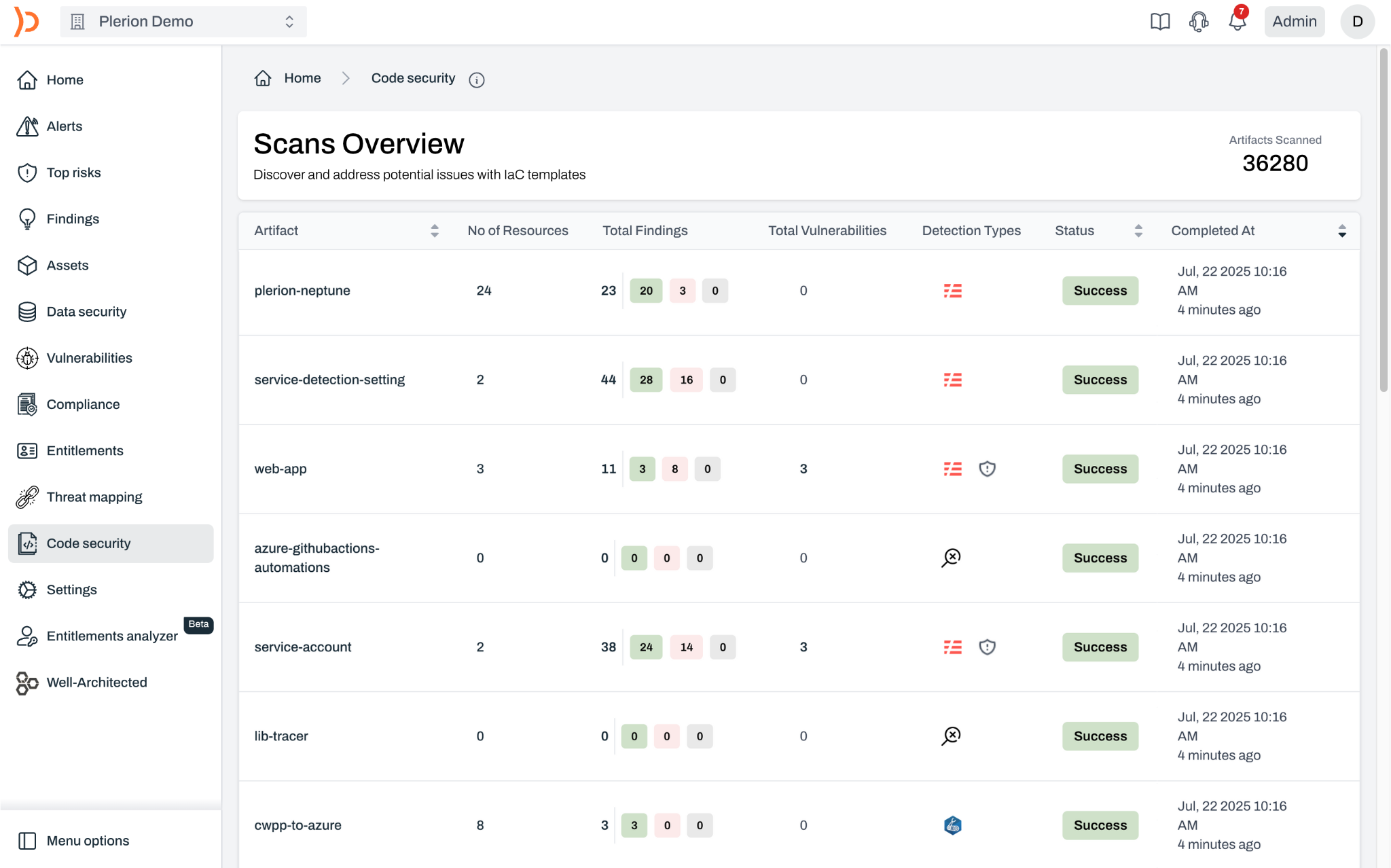Open Settings in sidebar
This screenshot has height=868, width=1391.
pos(111,590)
